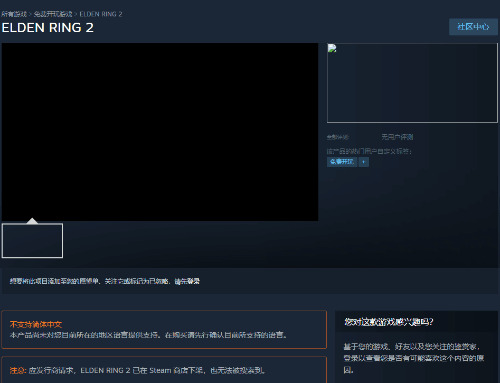The width and height of the screenshot is (500, 383).
Task: Go to 所有游戏 in the breadcrumb
Action: (14, 14)
